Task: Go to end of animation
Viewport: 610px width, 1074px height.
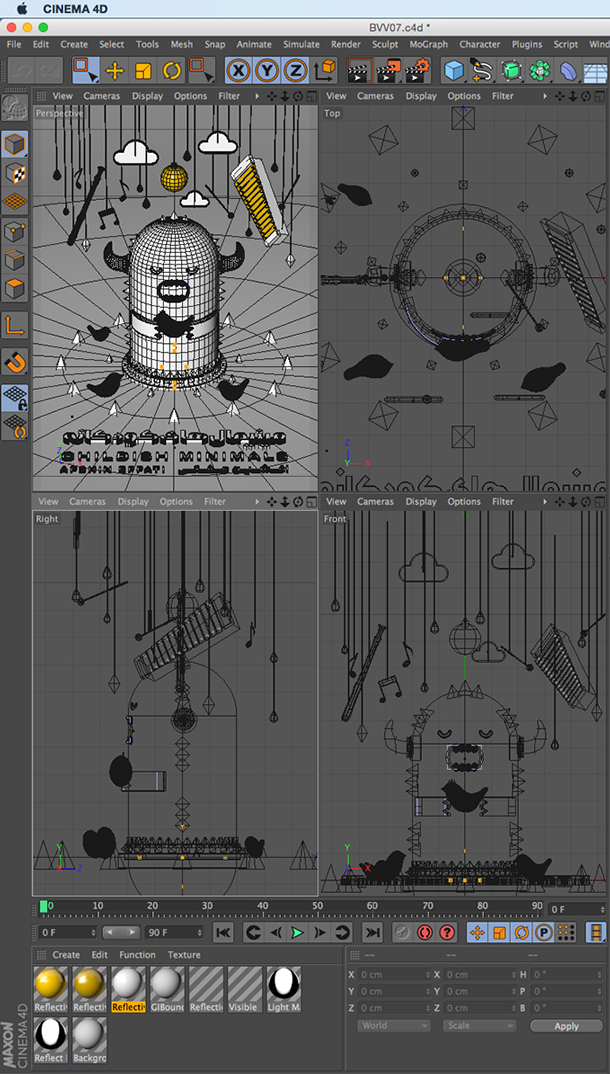Action: [x=372, y=932]
